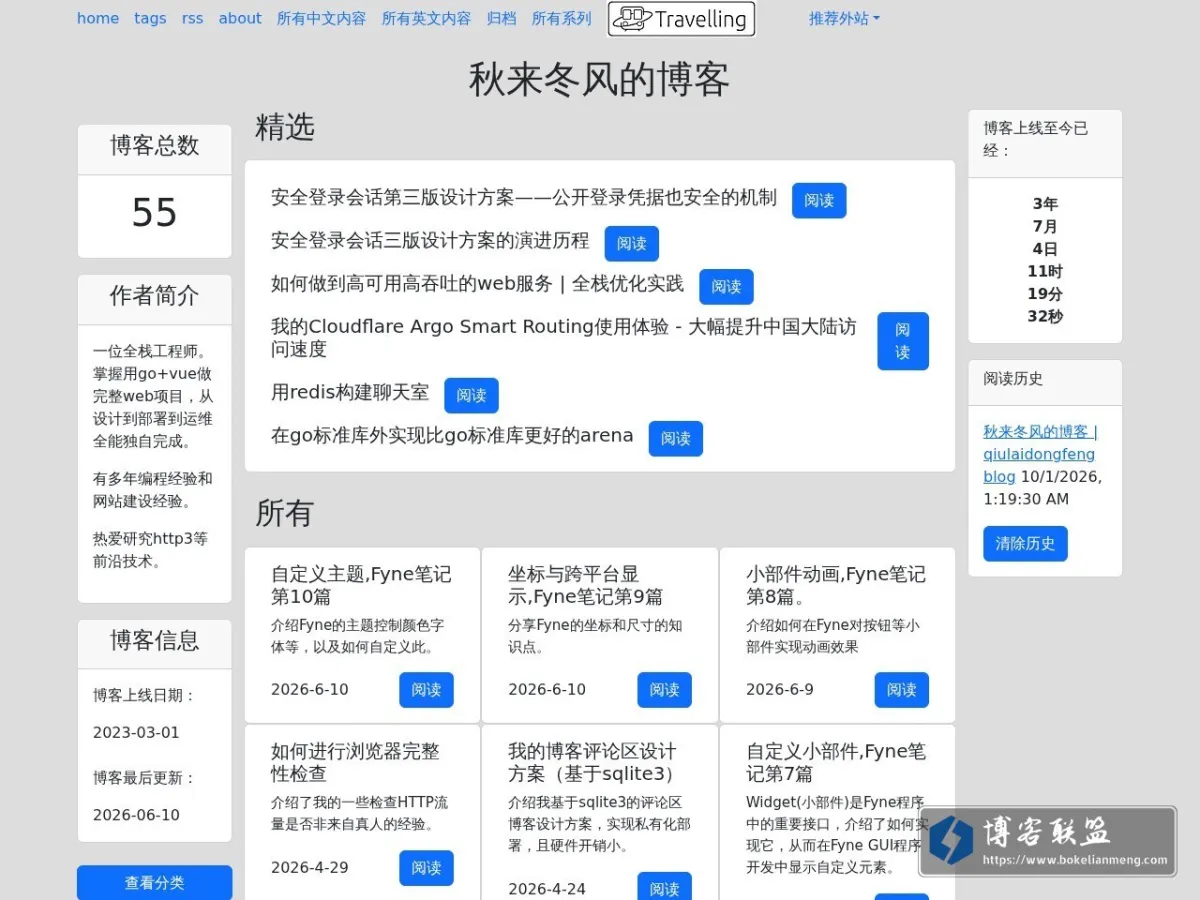1200x900 pixels.
Task: Open 所有中文内容 in navbar
Action: (321, 18)
